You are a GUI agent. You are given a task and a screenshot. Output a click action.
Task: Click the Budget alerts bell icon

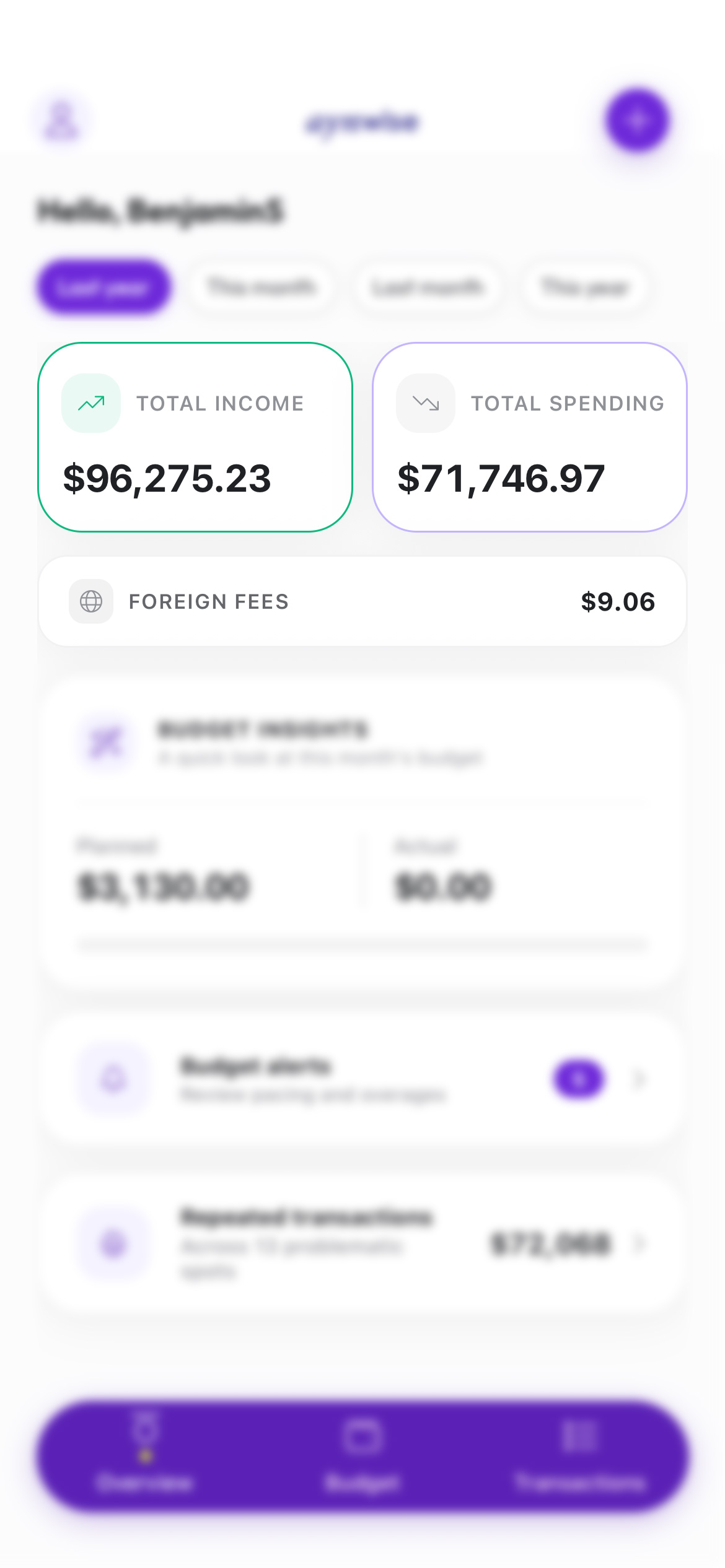(113, 1079)
